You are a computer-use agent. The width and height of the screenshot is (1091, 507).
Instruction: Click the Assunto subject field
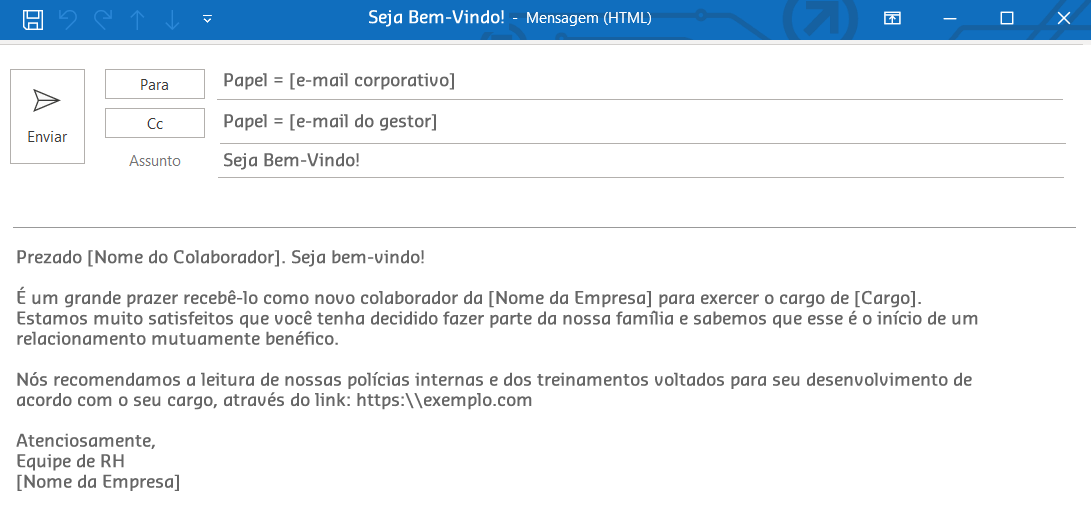coord(640,160)
